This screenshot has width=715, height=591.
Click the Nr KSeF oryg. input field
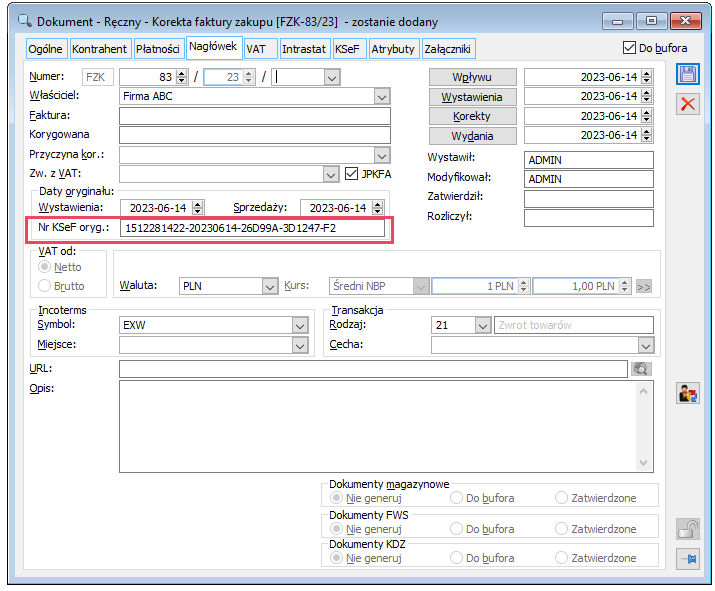pos(252,228)
